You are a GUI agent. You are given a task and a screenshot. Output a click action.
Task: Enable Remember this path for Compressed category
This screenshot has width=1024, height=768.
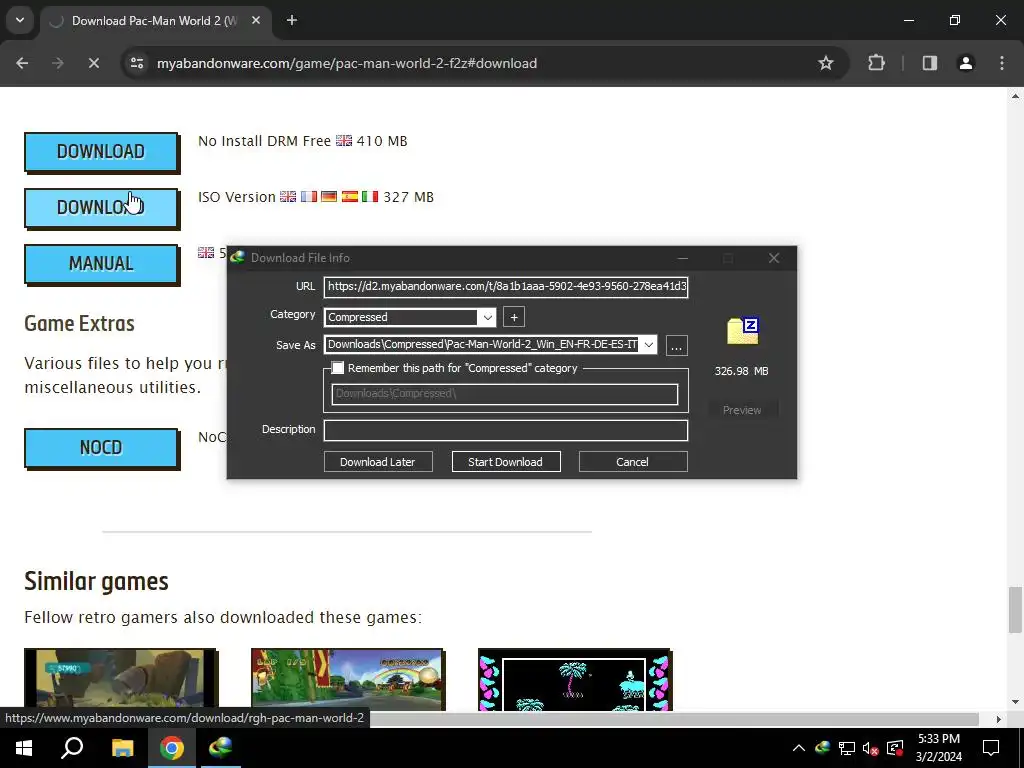(x=338, y=368)
